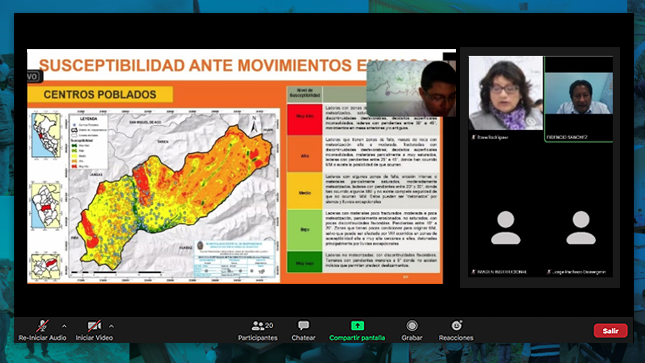Click the Grabar record icon
Viewport: 645px width, 363px height.
click(412, 326)
